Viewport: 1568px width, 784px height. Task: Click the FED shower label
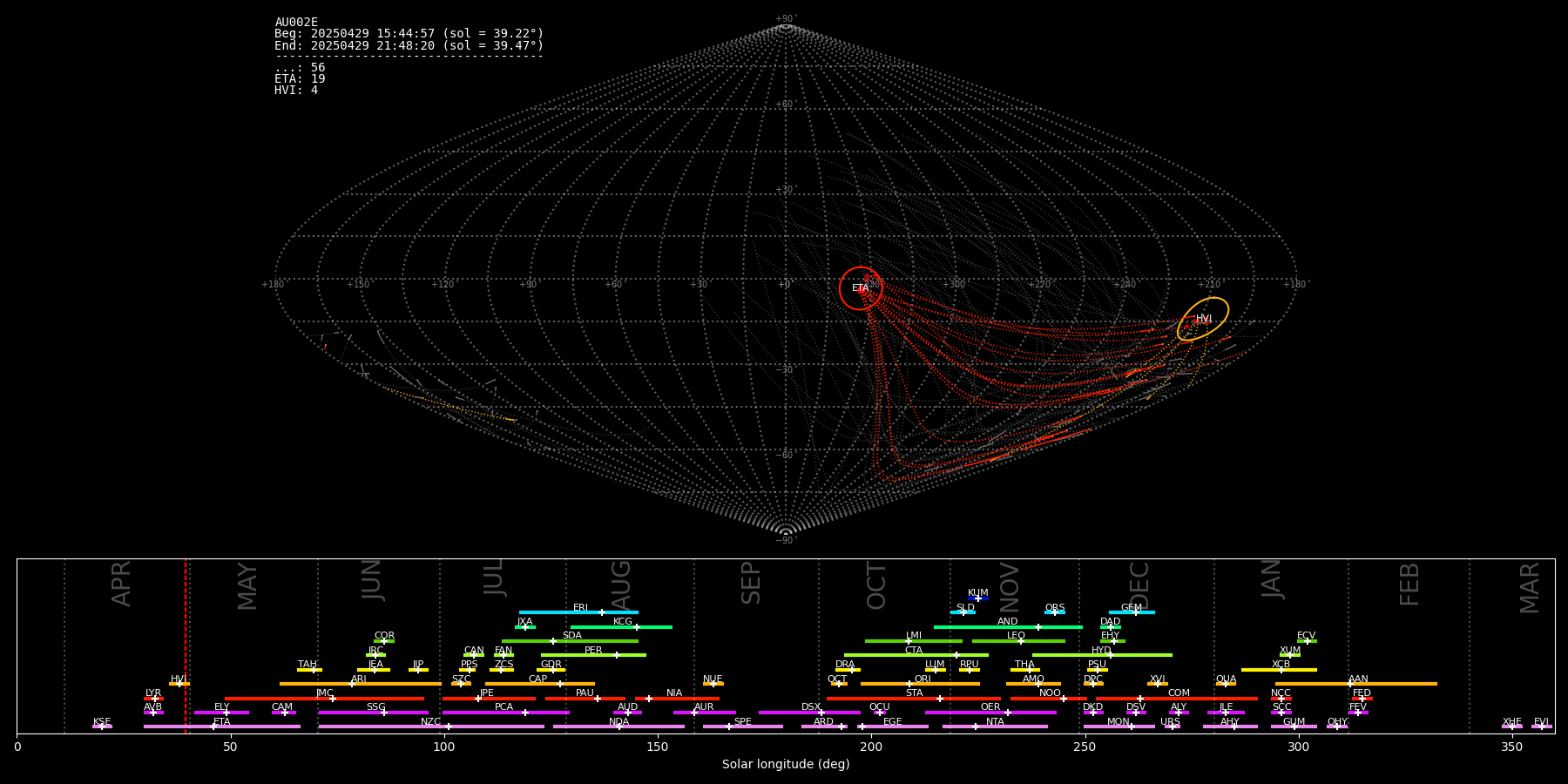tap(1362, 693)
